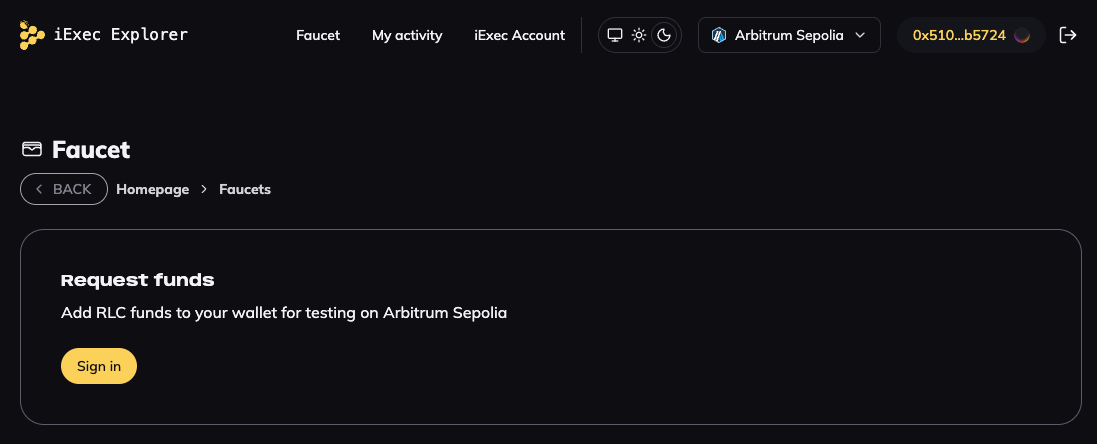Image resolution: width=1097 pixels, height=444 pixels.
Task: Click the Homepage breadcrumb link
Action: pyautogui.click(x=152, y=189)
